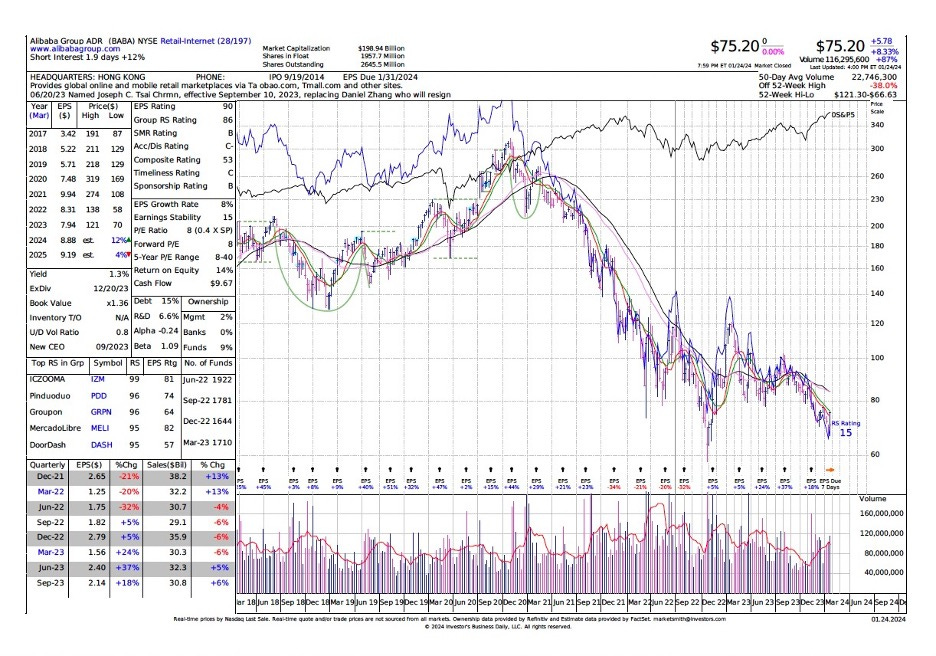Select the Jun-22 1922 funds count
Viewport: 936px width, 656px height.
[208, 380]
